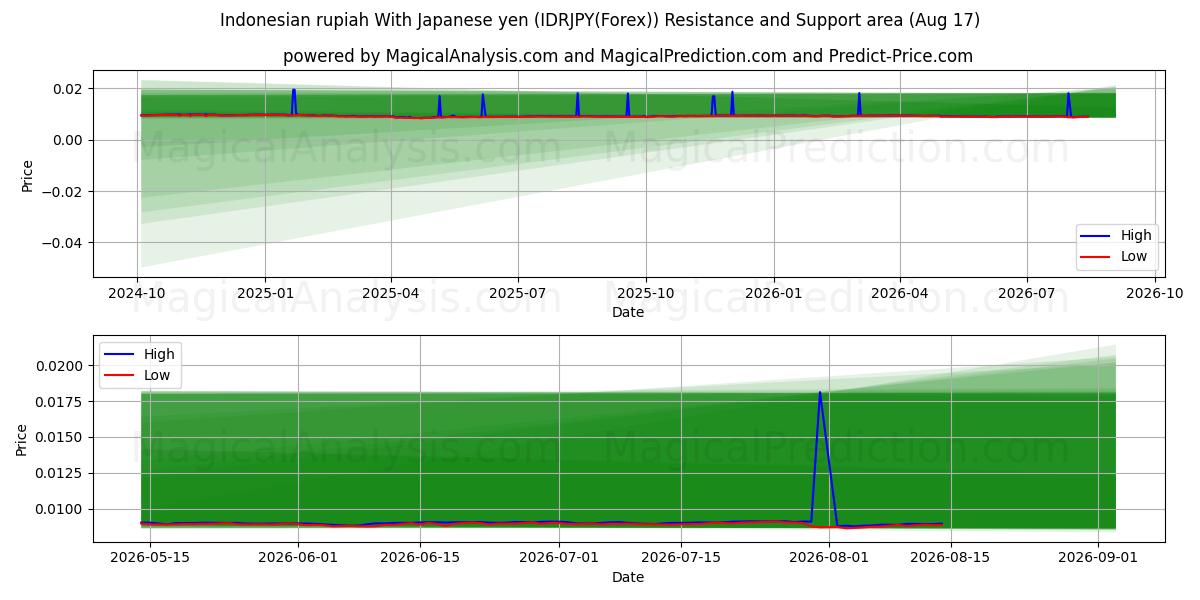Click the 'powered by MagicalAnalysis.com' subtitle line
The image size is (1200, 600).
pos(628,56)
